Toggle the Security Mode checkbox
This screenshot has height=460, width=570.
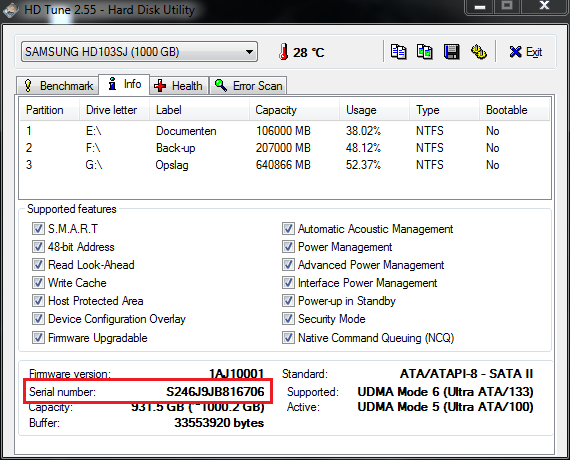pyautogui.click(x=288, y=319)
